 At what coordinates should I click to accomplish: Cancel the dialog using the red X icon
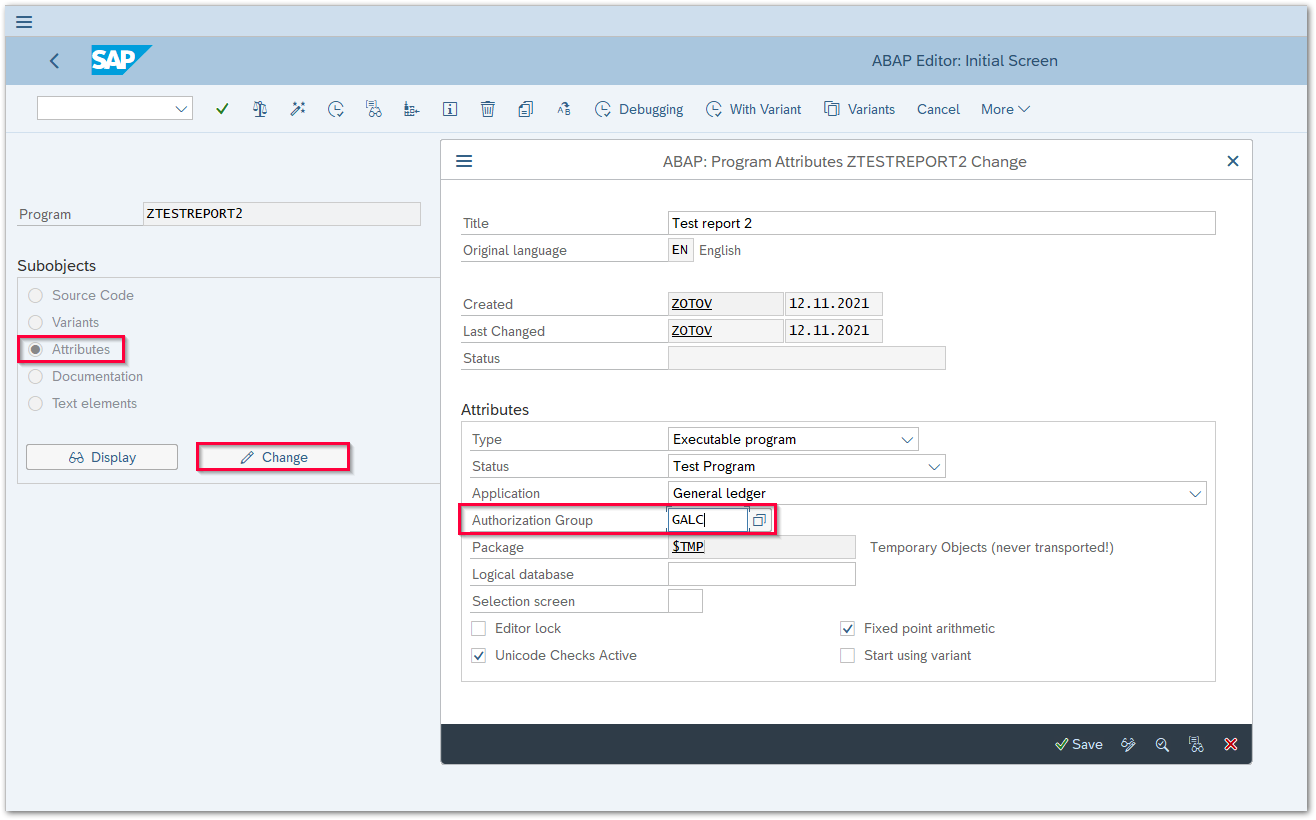[x=1231, y=744]
